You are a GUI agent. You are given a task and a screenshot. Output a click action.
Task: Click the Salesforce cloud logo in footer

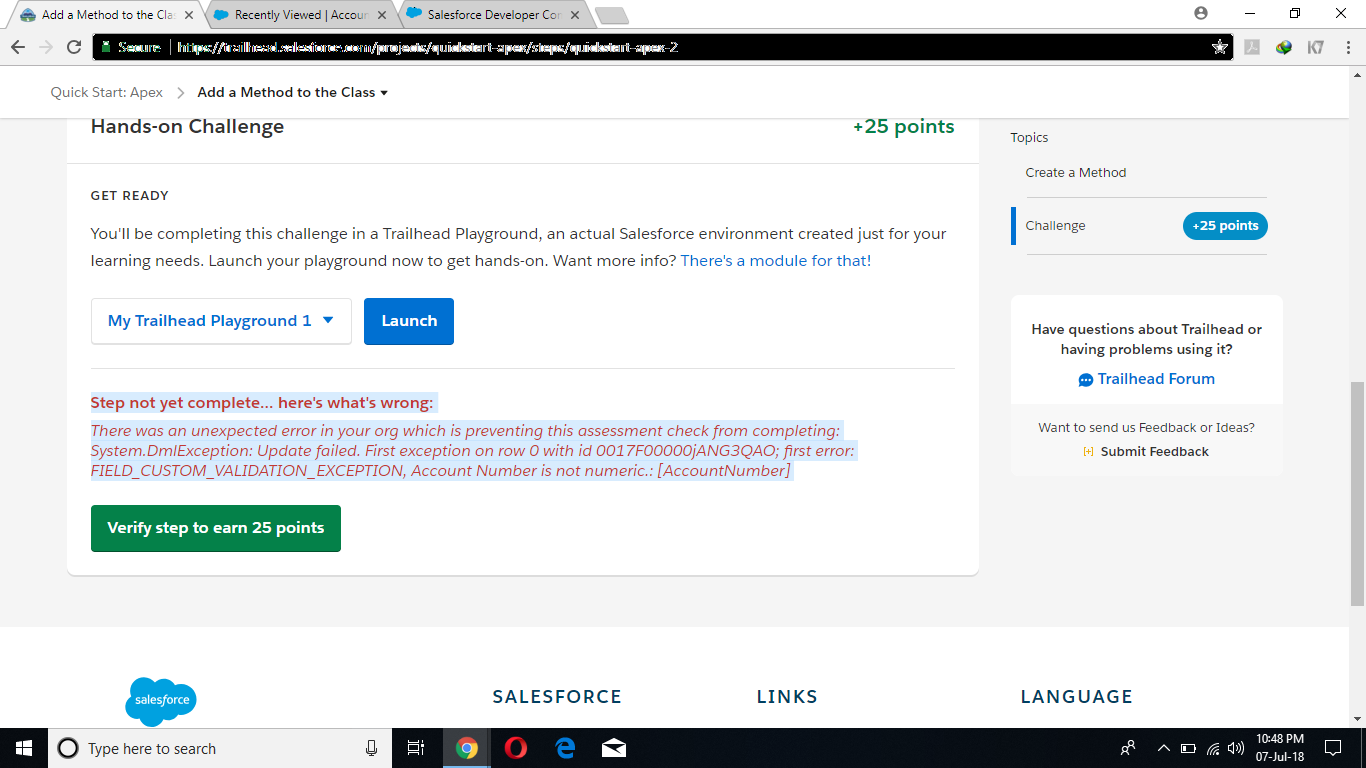161,700
